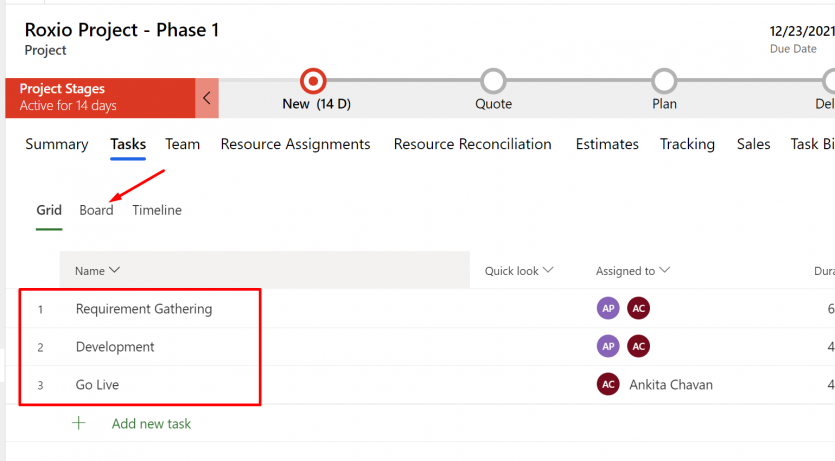Click the New stage circle marker
This screenshot has width=835, height=461.
[x=313, y=81]
